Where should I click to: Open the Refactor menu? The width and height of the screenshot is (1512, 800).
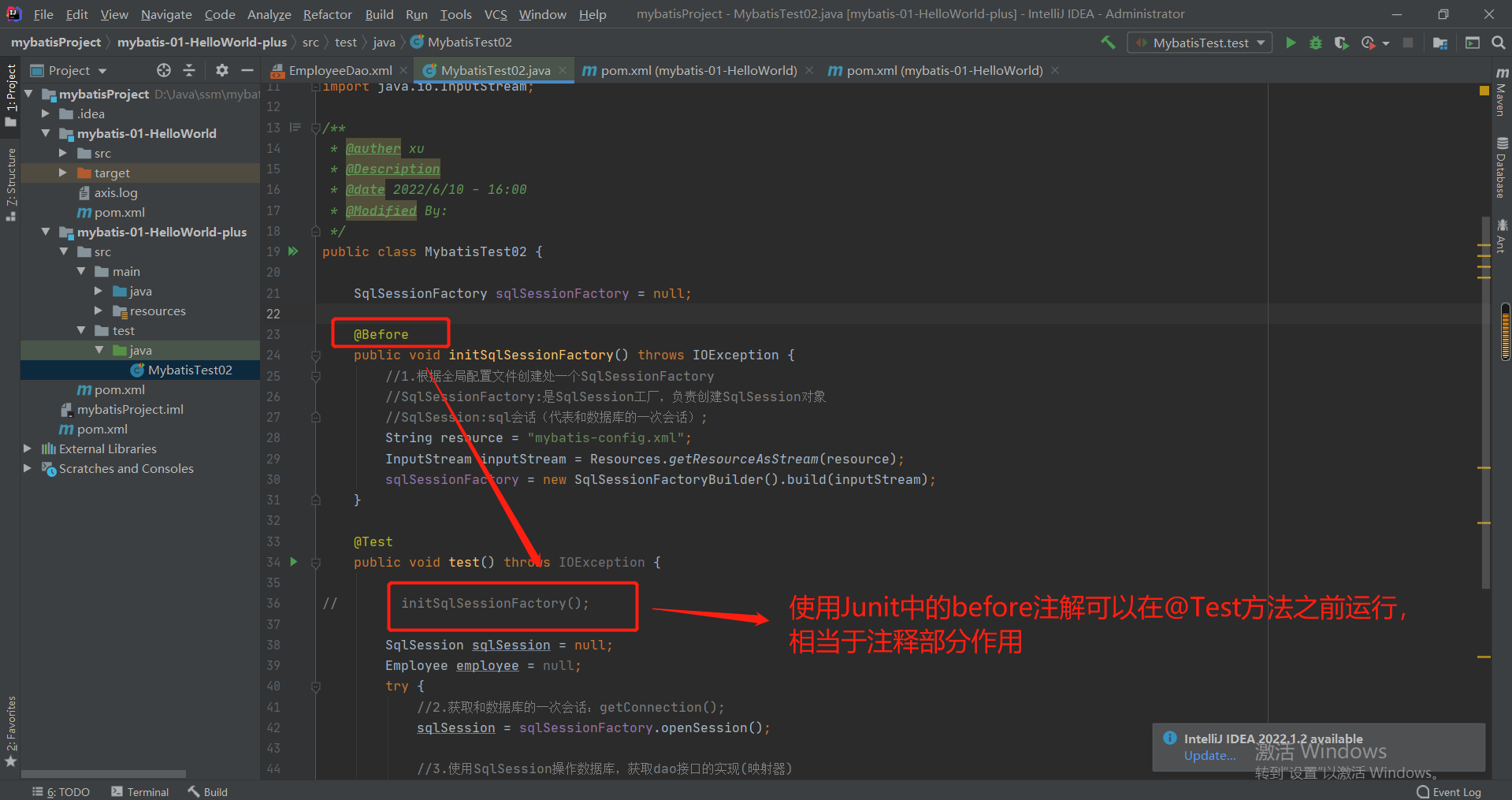point(327,14)
